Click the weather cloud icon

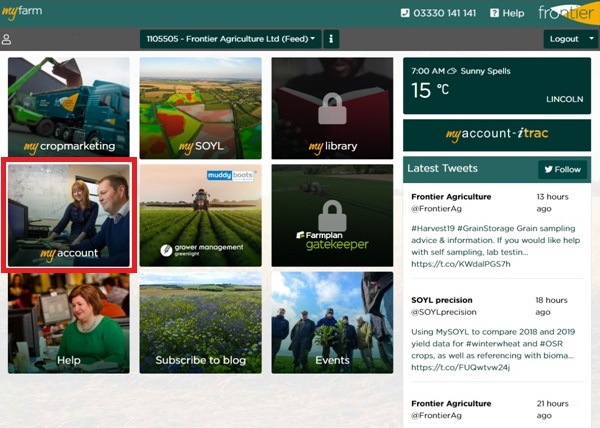click(452, 71)
